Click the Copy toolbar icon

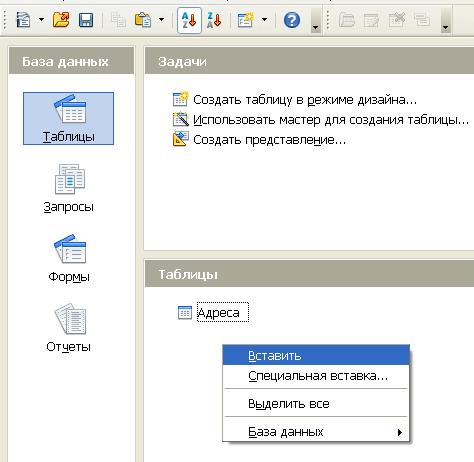[118, 20]
